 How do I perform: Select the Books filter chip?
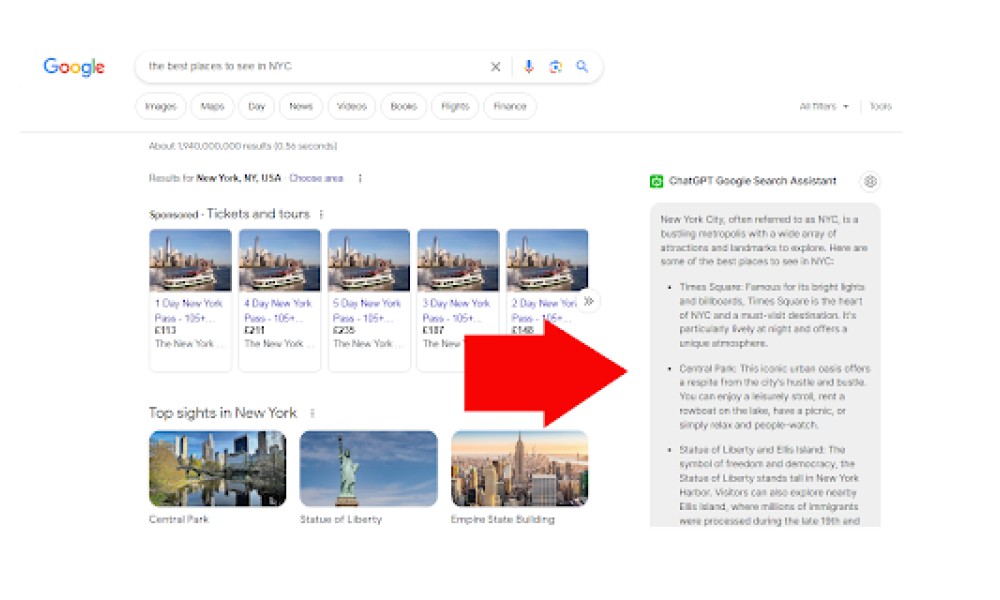click(x=404, y=106)
